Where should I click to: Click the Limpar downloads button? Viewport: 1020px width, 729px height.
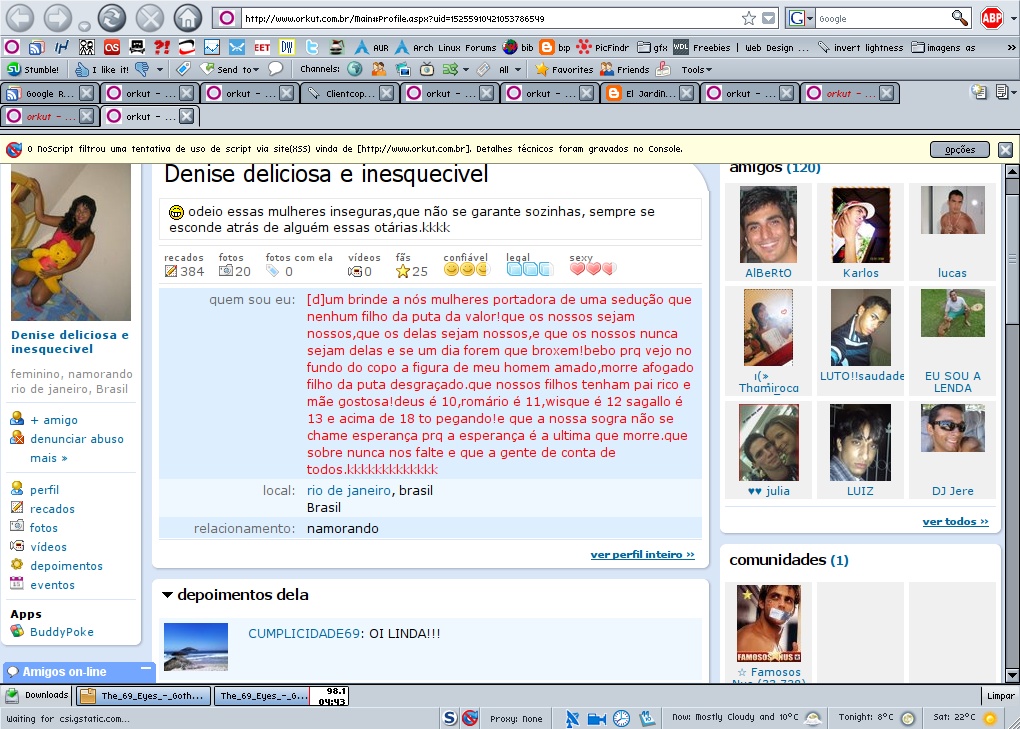pos(1000,696)
